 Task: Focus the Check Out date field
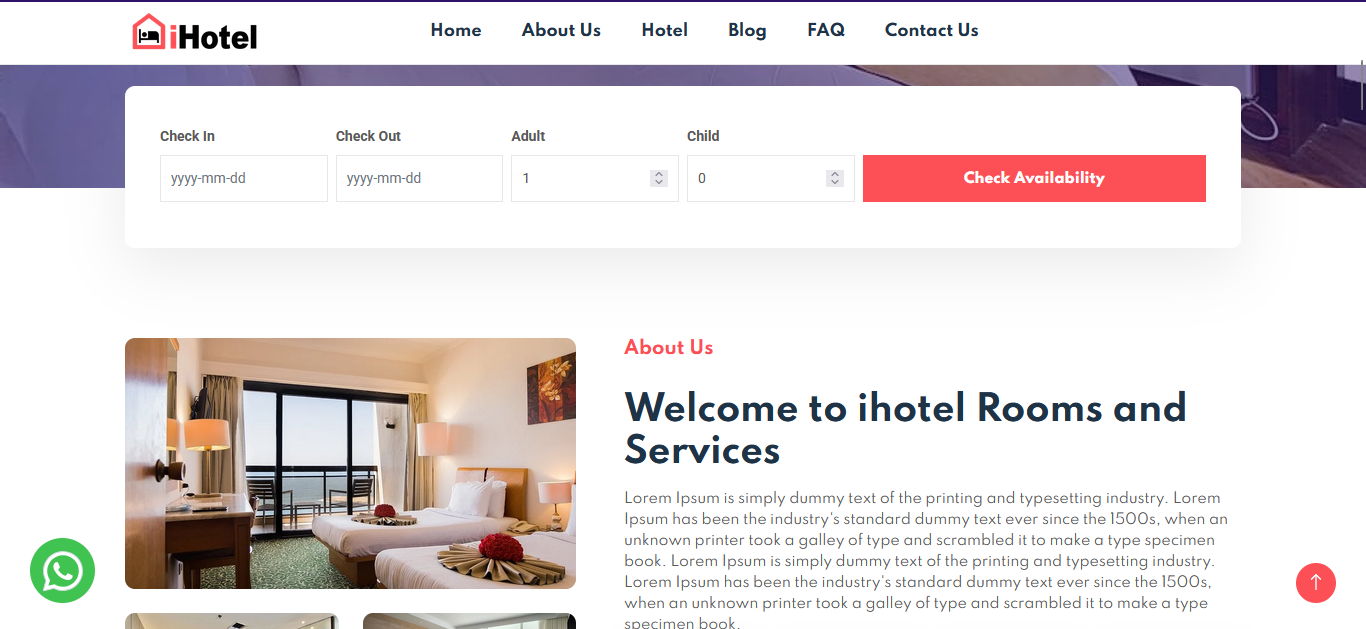(419, 178)
